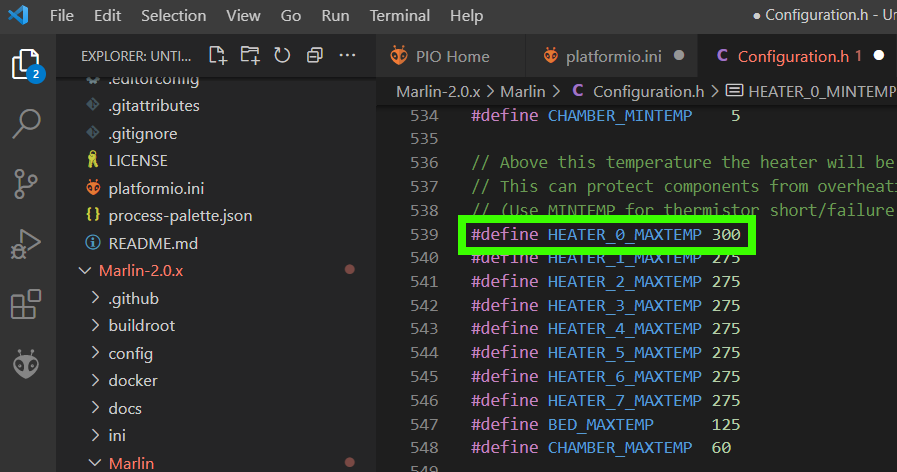
Task: Open the Extensions view
Action: [x=26, y=304]
